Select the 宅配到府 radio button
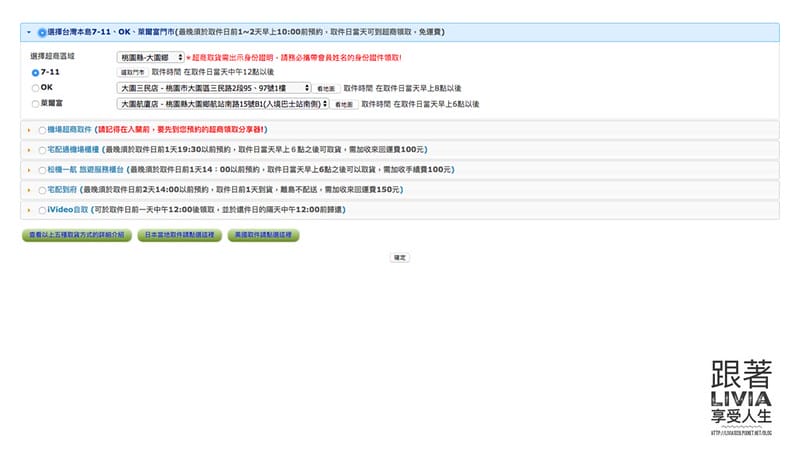Image resolution: width=800 pixels, height=464 pixels. (42, 190)
